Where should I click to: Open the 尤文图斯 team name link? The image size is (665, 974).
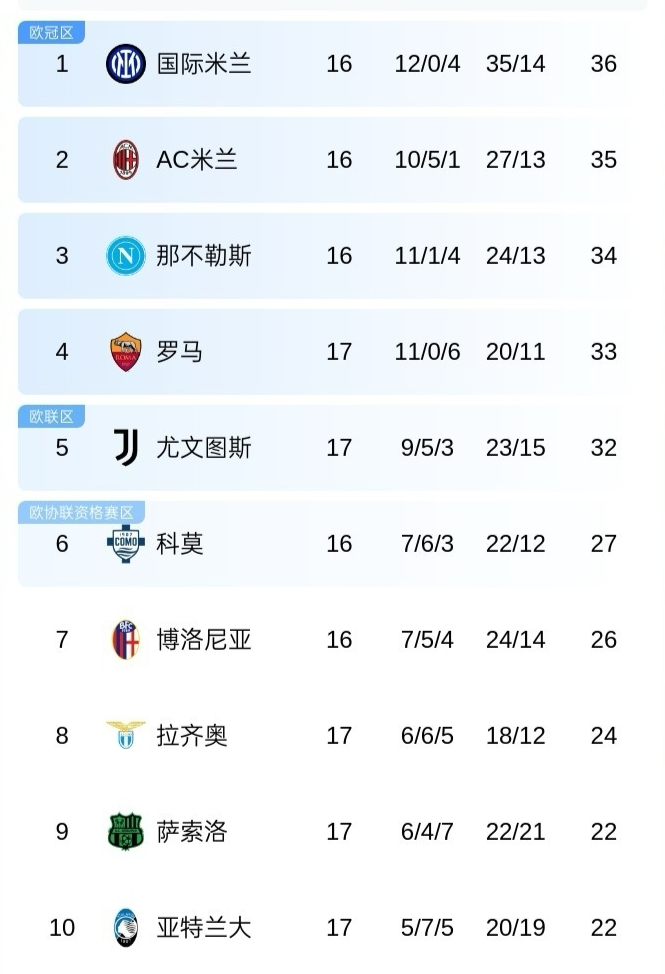[x=204, y=447]
